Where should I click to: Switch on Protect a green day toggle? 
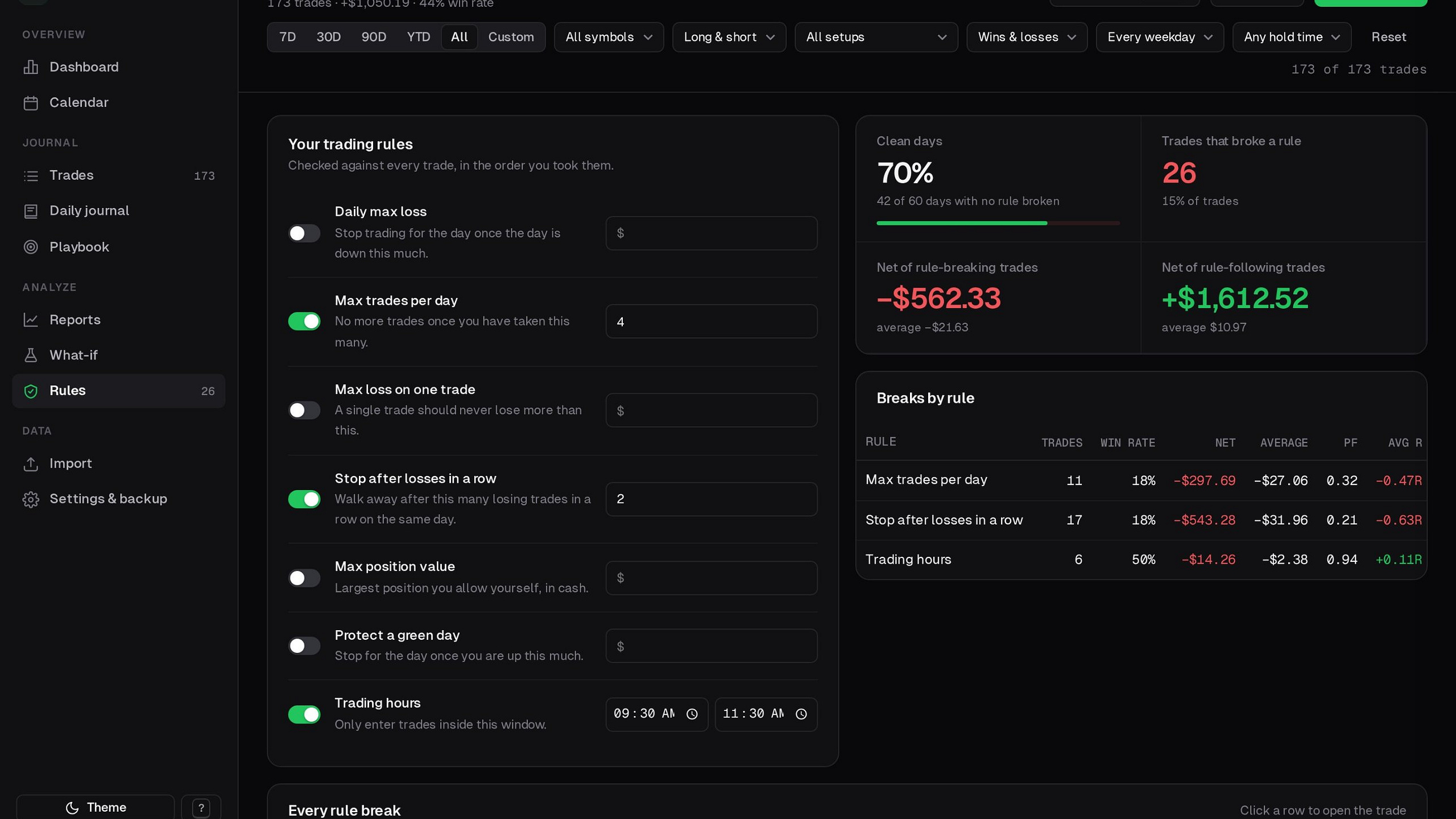coord(304,646)
